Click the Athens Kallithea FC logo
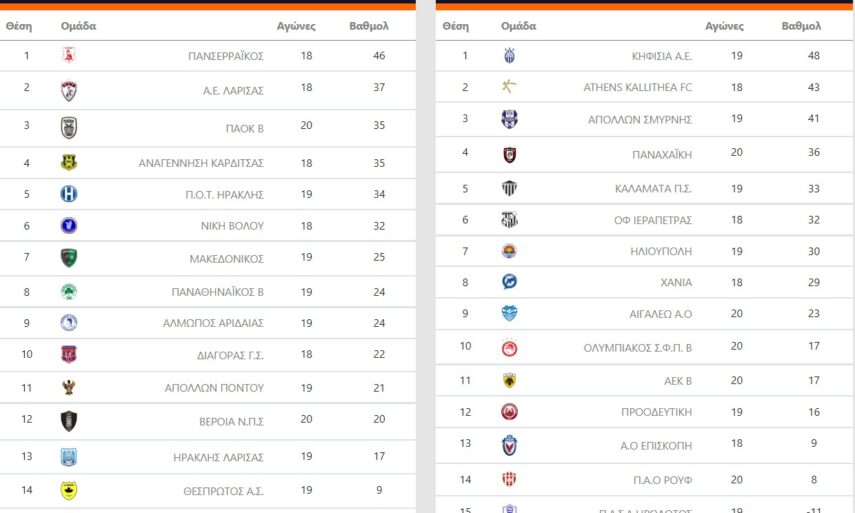 point(509,87)
